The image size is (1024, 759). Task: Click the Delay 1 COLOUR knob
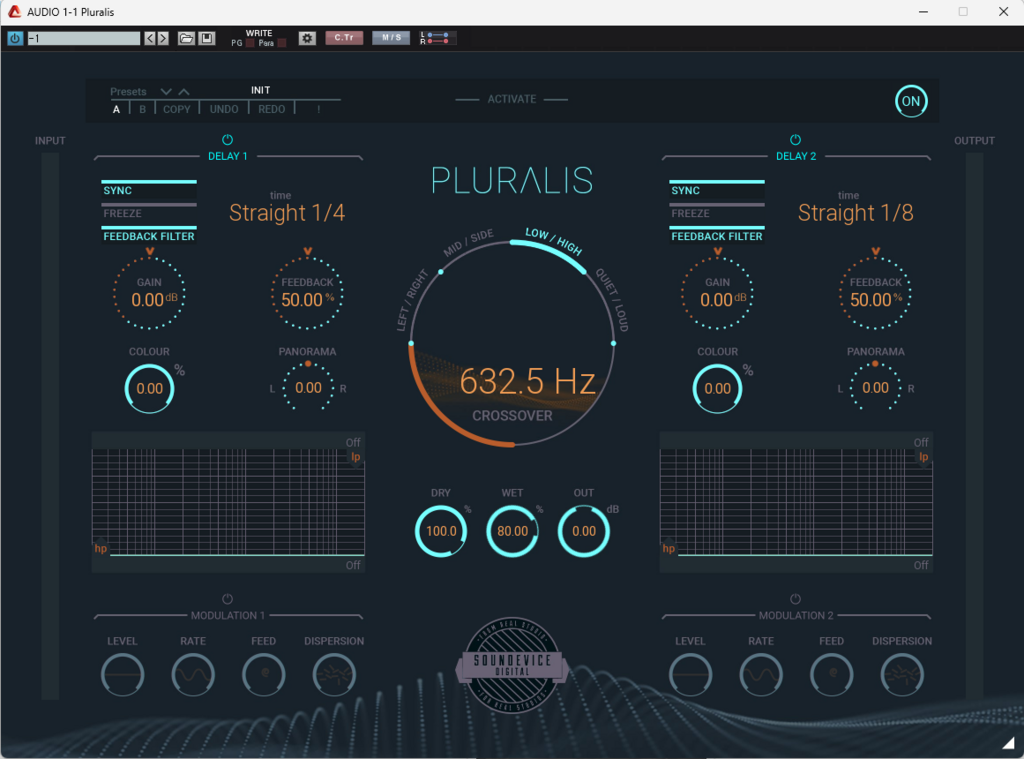[150, 389]
